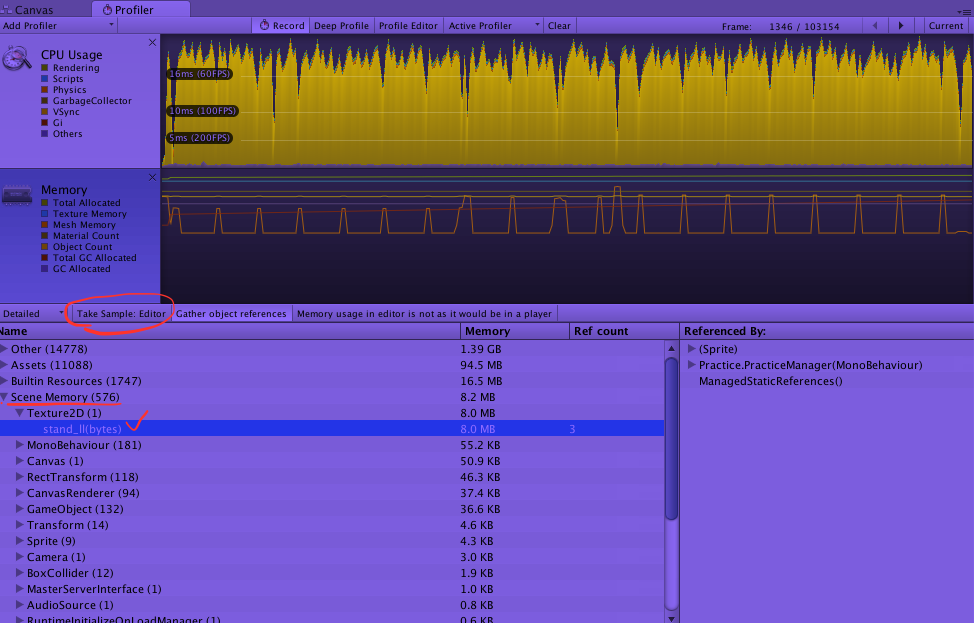Collapse the Scene Memory (576) row
The height and width of the screenshot is (623, 976).
point(4,397)
